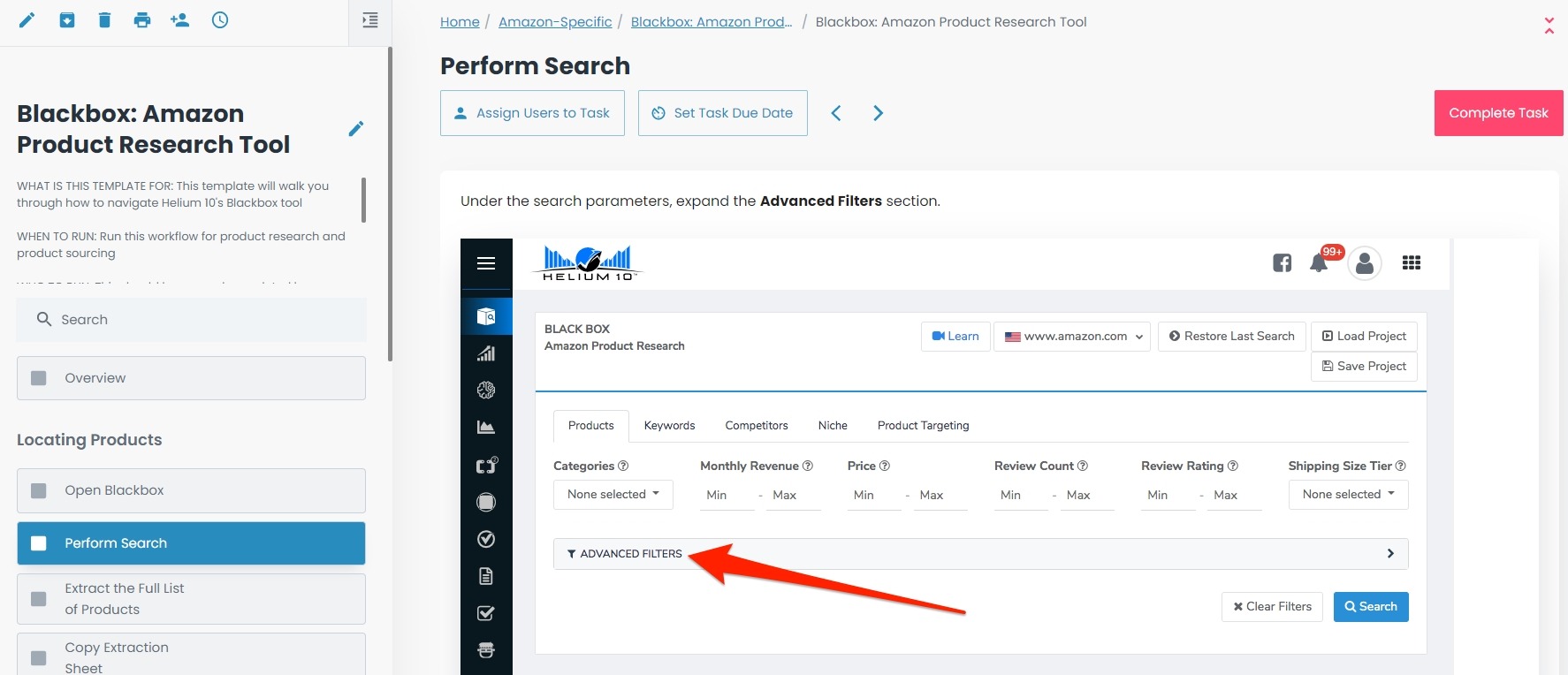Screen dimensions: 1568x675
Task: Open the Home breadcrumb link
Action: pos(460,22)
